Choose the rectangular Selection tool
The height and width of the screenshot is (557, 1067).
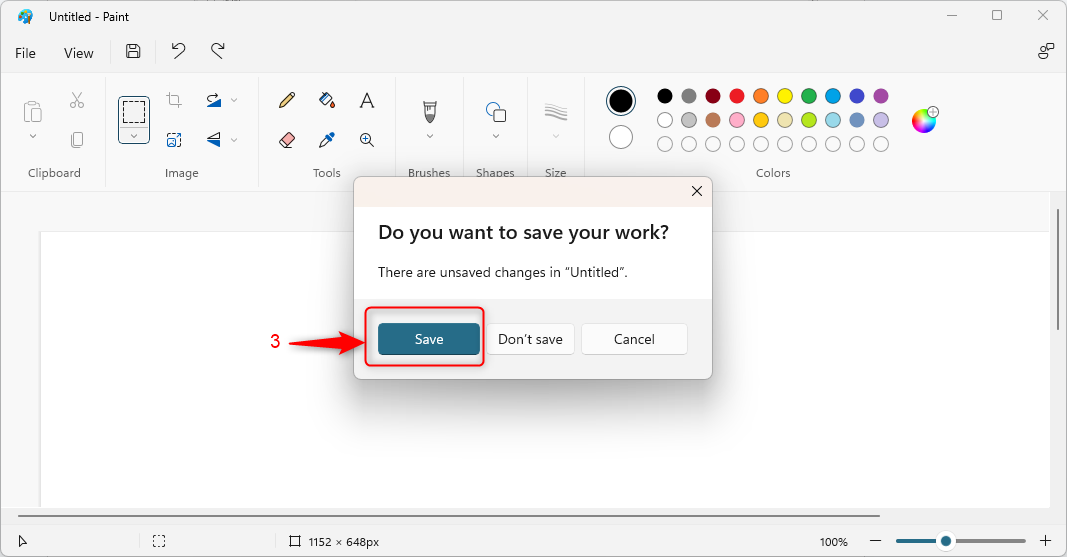[x=133, y=112]
